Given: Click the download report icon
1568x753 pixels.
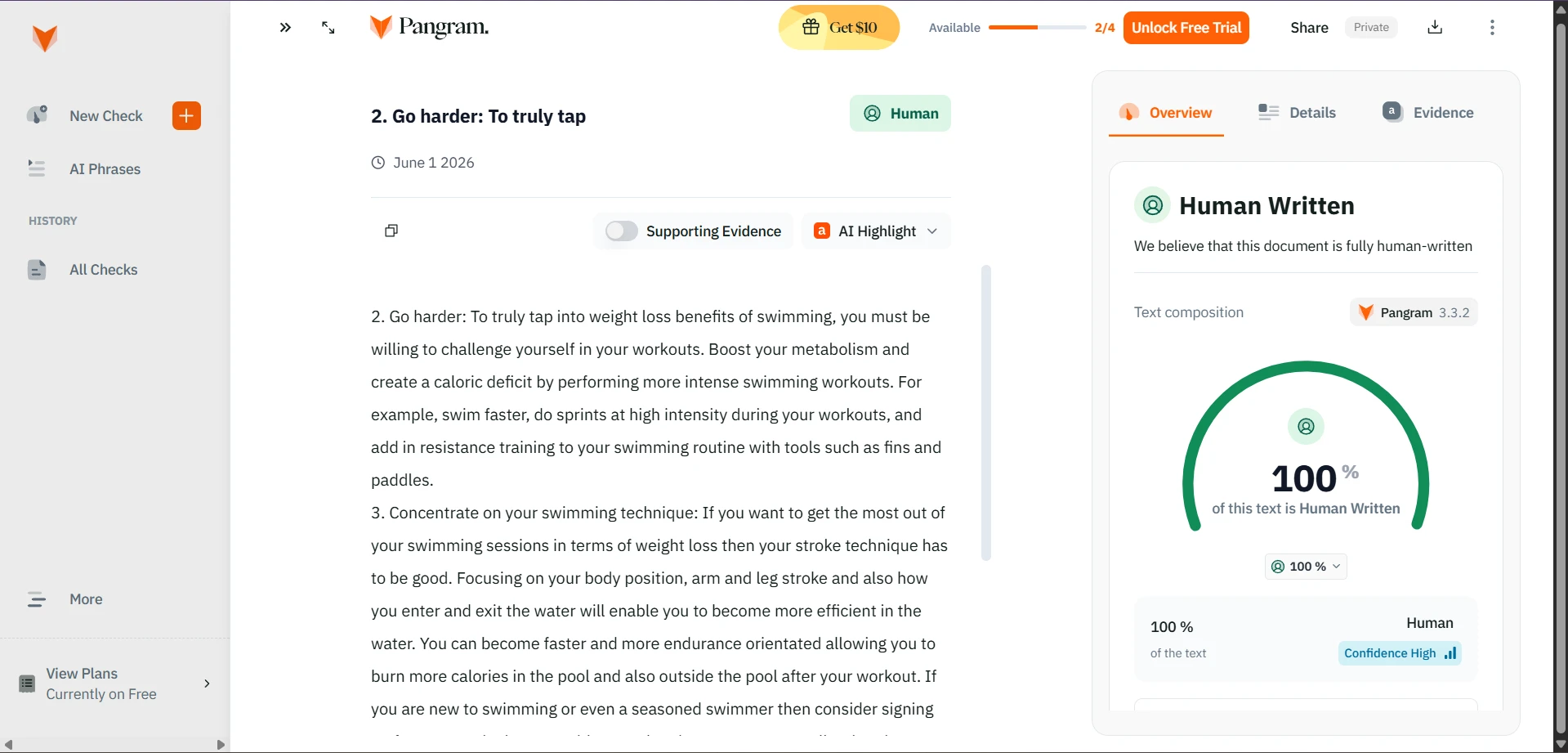Looking at the screenshot, I should point(1435,28).
